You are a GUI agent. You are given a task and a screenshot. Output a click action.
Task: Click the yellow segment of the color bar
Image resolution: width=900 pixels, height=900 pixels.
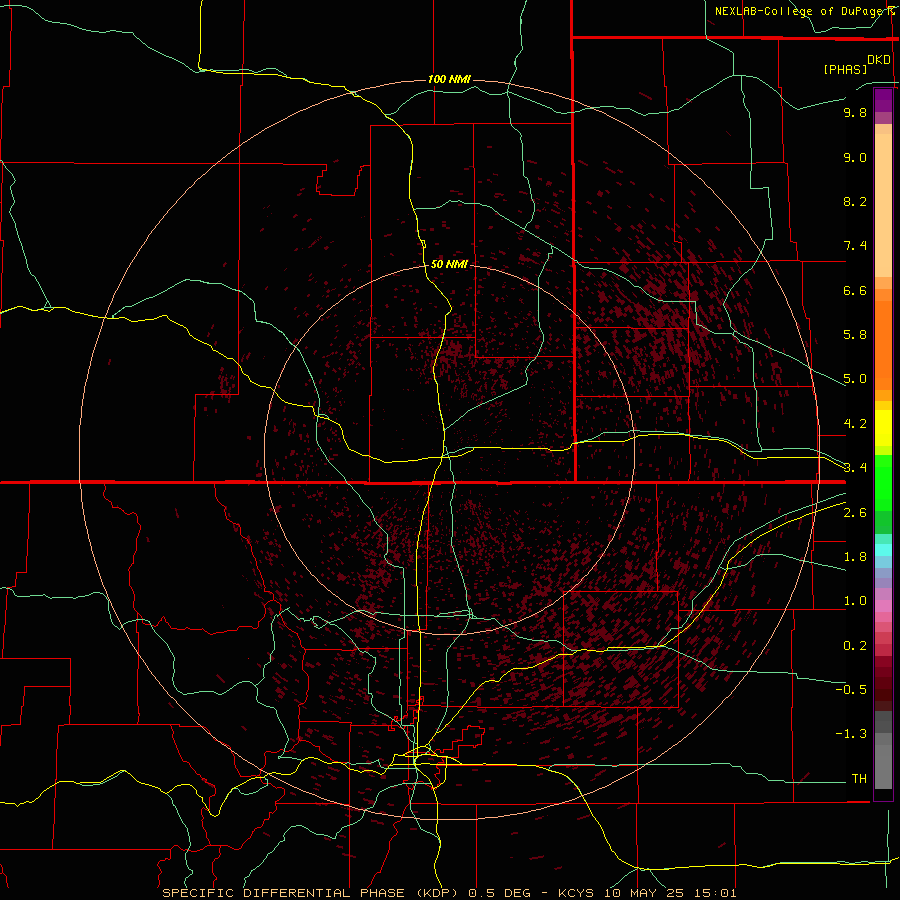coord(883,428)
